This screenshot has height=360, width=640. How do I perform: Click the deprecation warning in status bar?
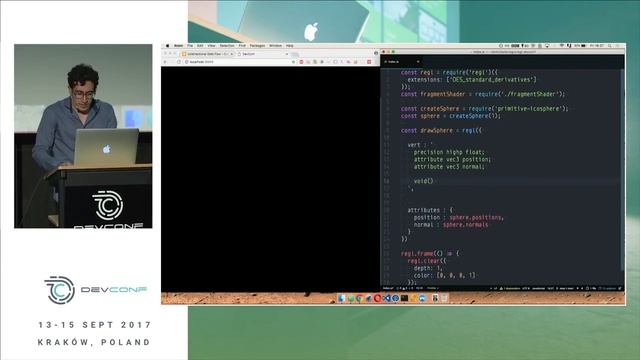(510, 289)
